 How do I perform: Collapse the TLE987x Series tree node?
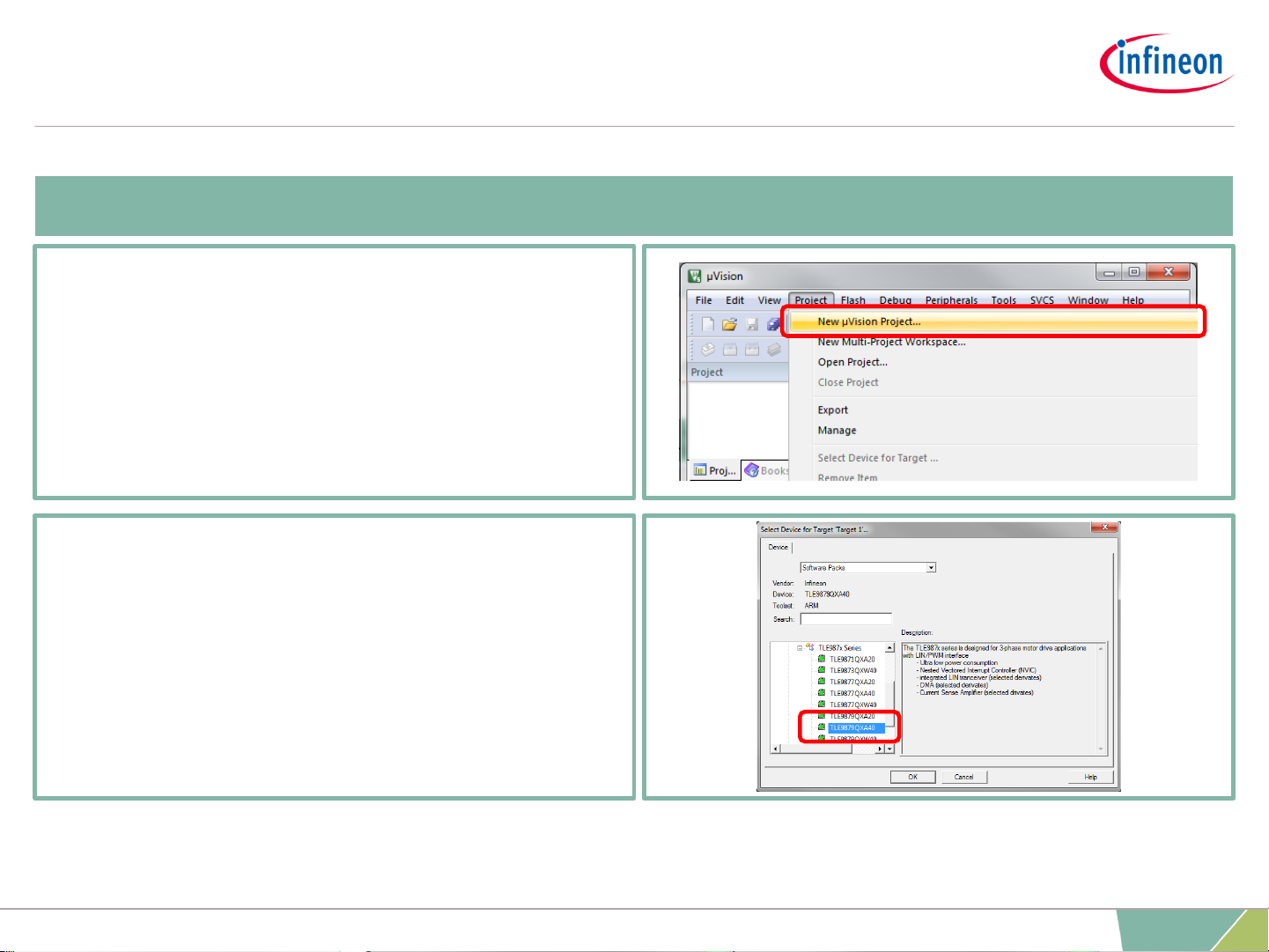[801, 648]
